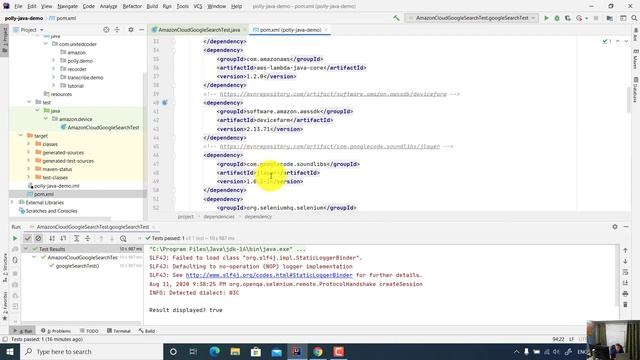Image resolution: width=640 pixels, height=360 pixels.
Task: Open the jlayer mvnrepository link in the comment
Action: pyautogui.click(x=330, y=146)
